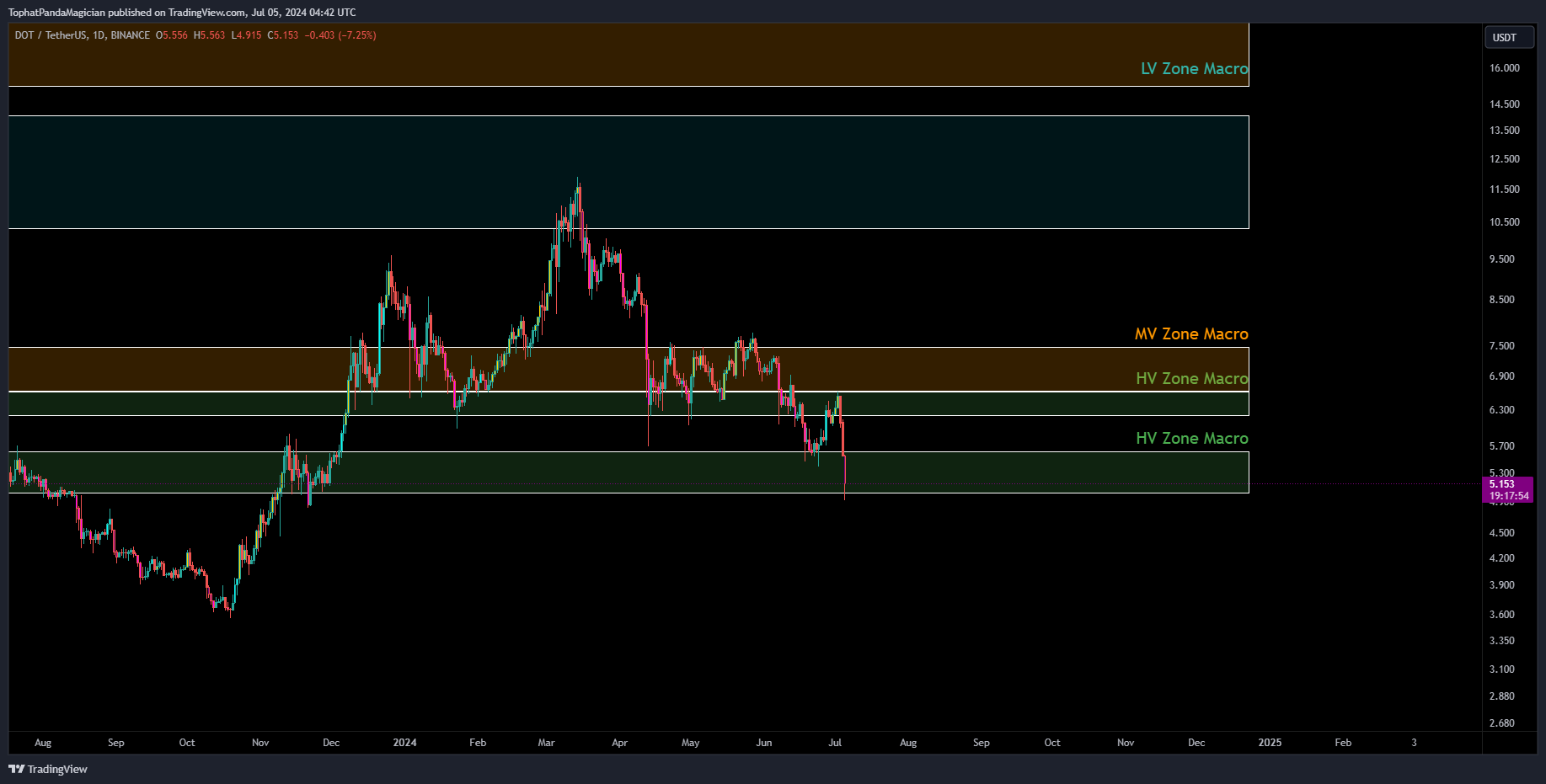Click the USDT currency label button
Screen dimensions: 1546x784
point(1509,37)
